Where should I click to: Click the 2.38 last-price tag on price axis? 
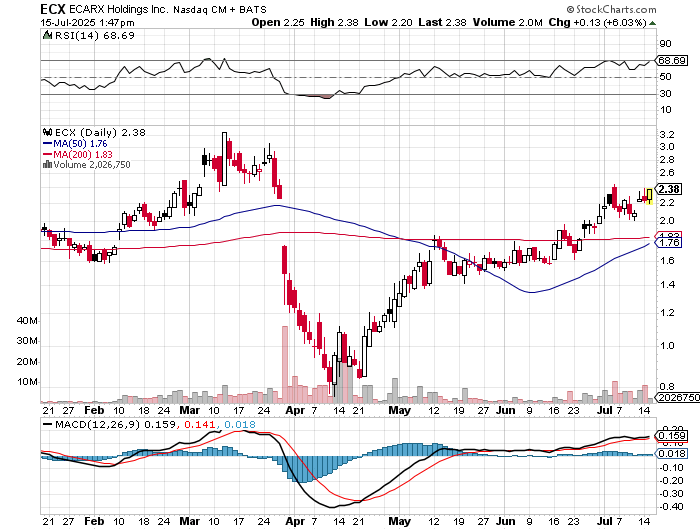[x=668, y=189]
